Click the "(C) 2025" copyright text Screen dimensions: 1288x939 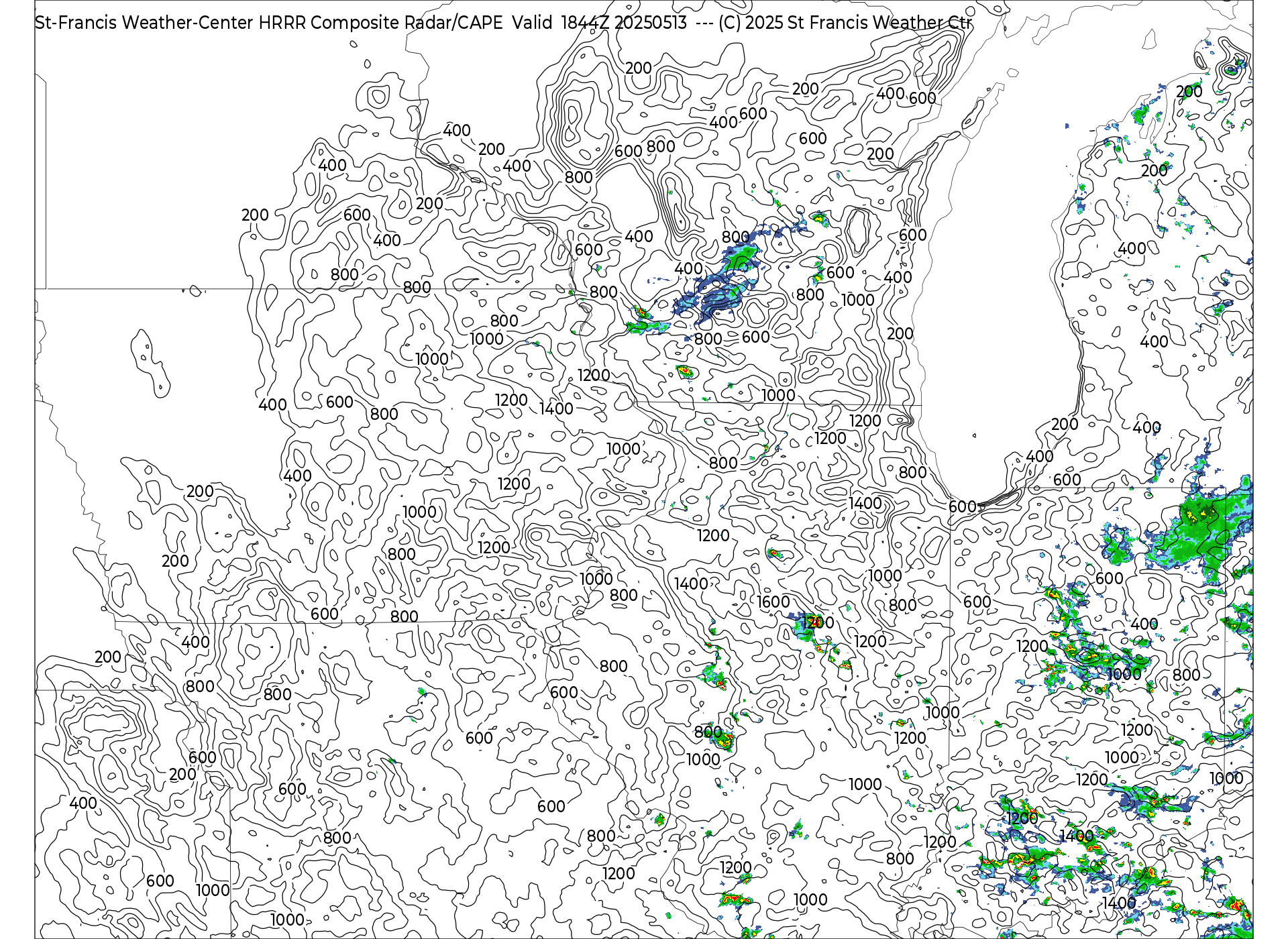pos(750,23)
